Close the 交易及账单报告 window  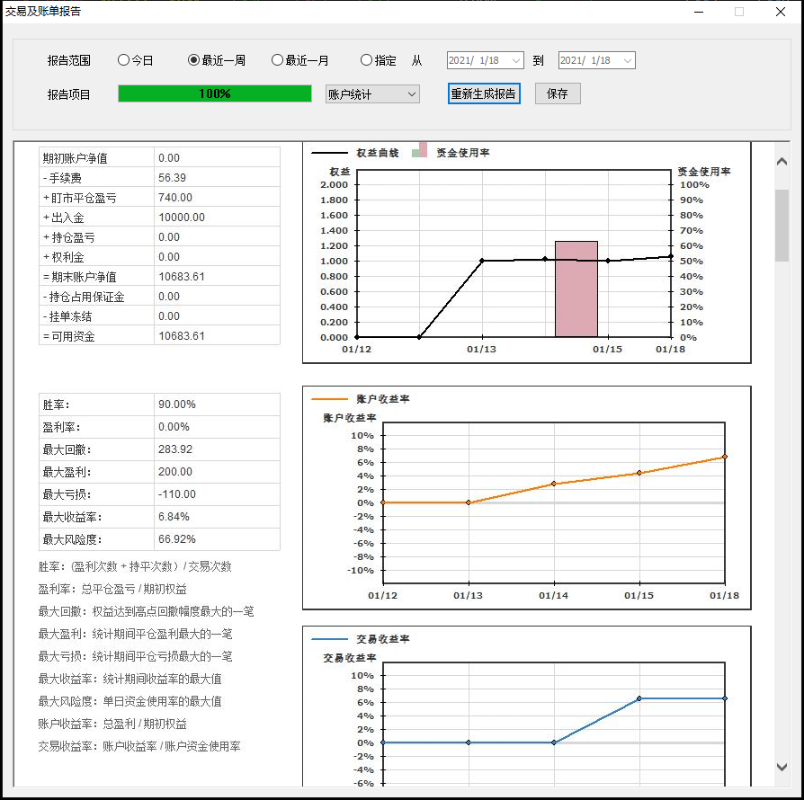coord(780,12)
